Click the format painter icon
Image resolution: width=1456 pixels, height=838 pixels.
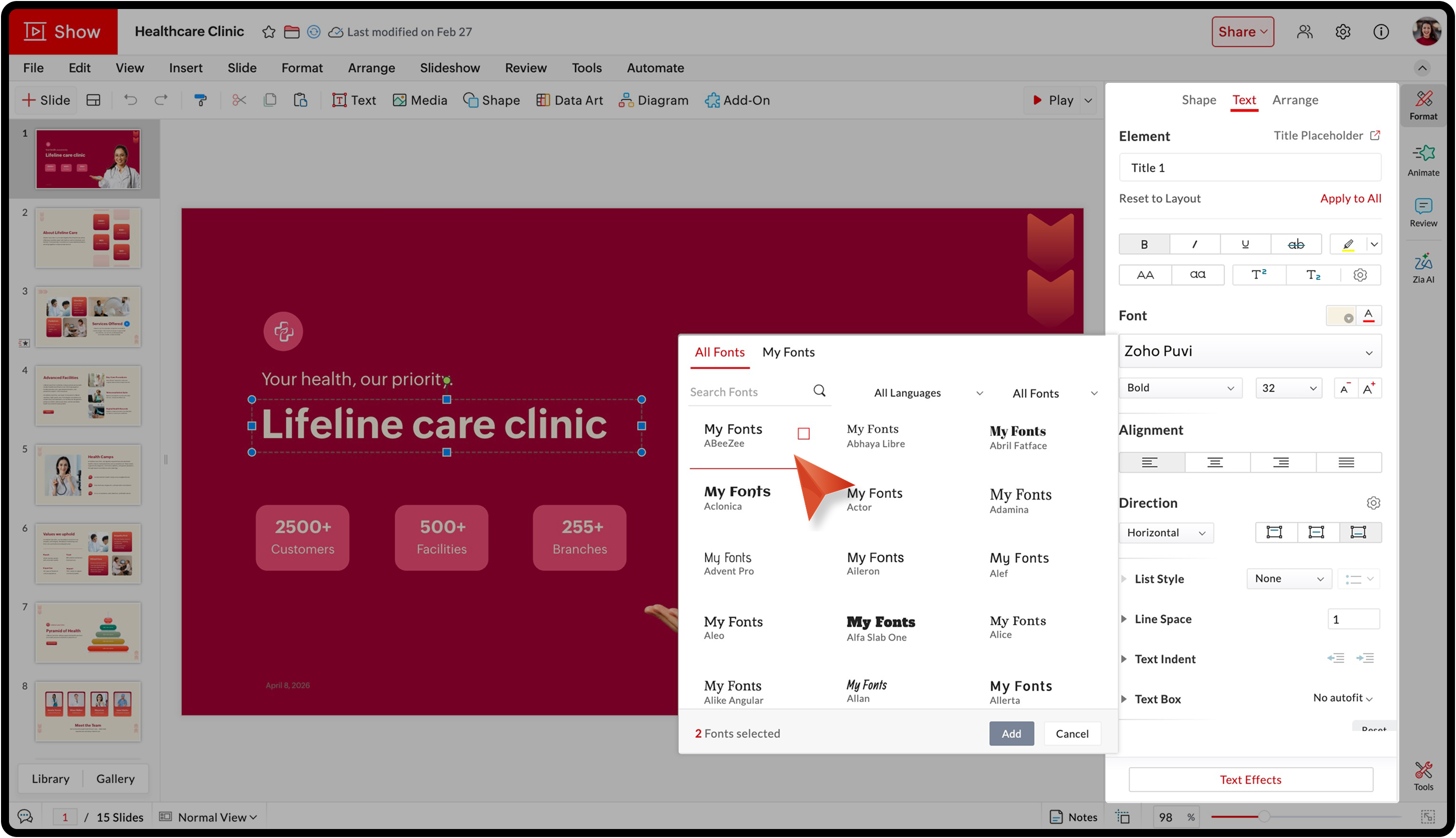pos(200,100)
